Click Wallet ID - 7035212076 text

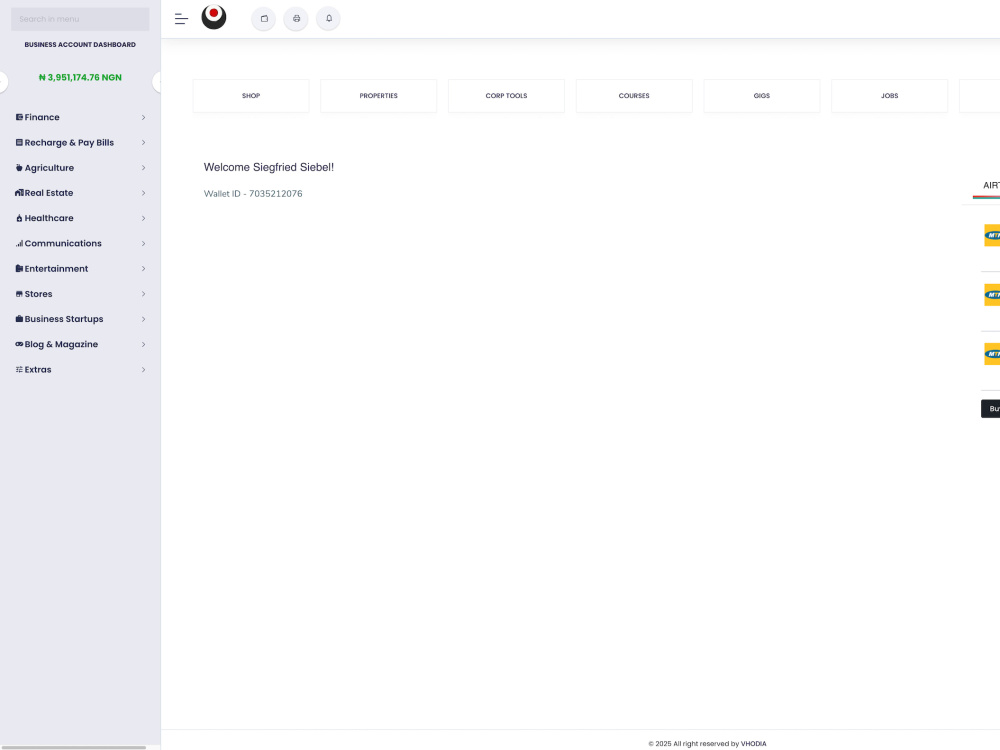253,193
